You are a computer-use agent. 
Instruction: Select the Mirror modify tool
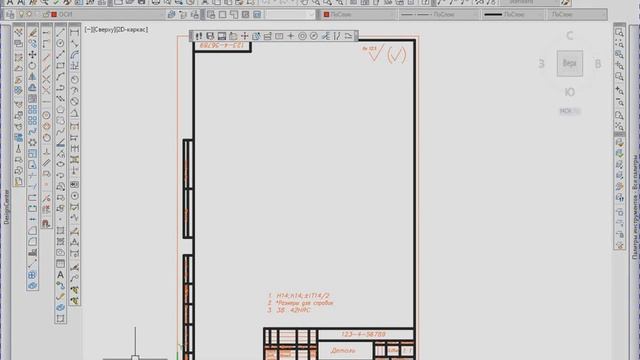33,76
